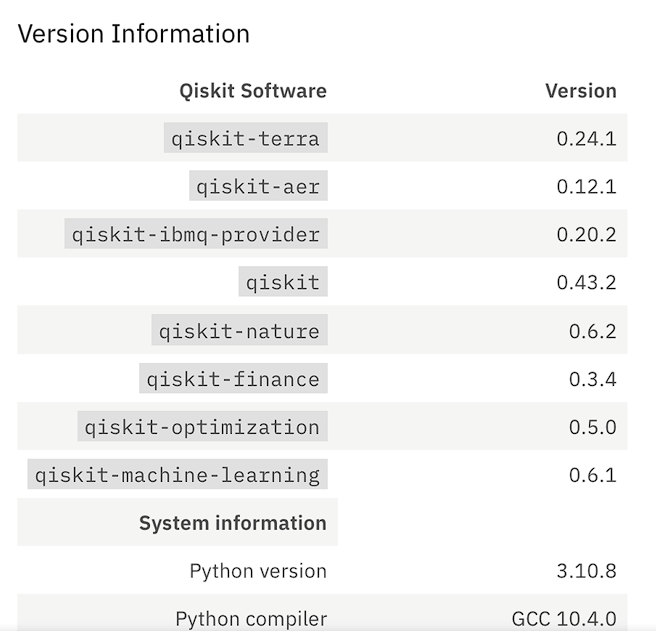Click the qiskit-terra version 0.24.1
656x632 pixels.
(x=586, y=139)
